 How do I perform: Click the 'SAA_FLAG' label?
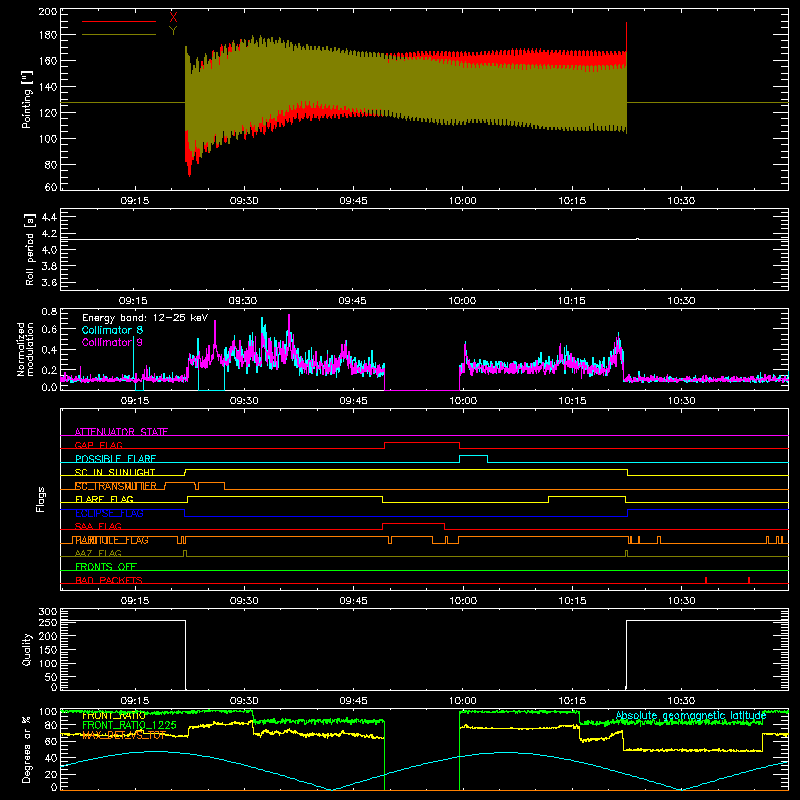click(x=98, y=526)
